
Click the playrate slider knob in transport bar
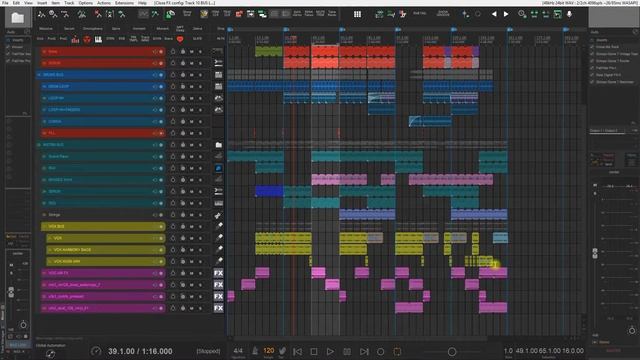452,351
